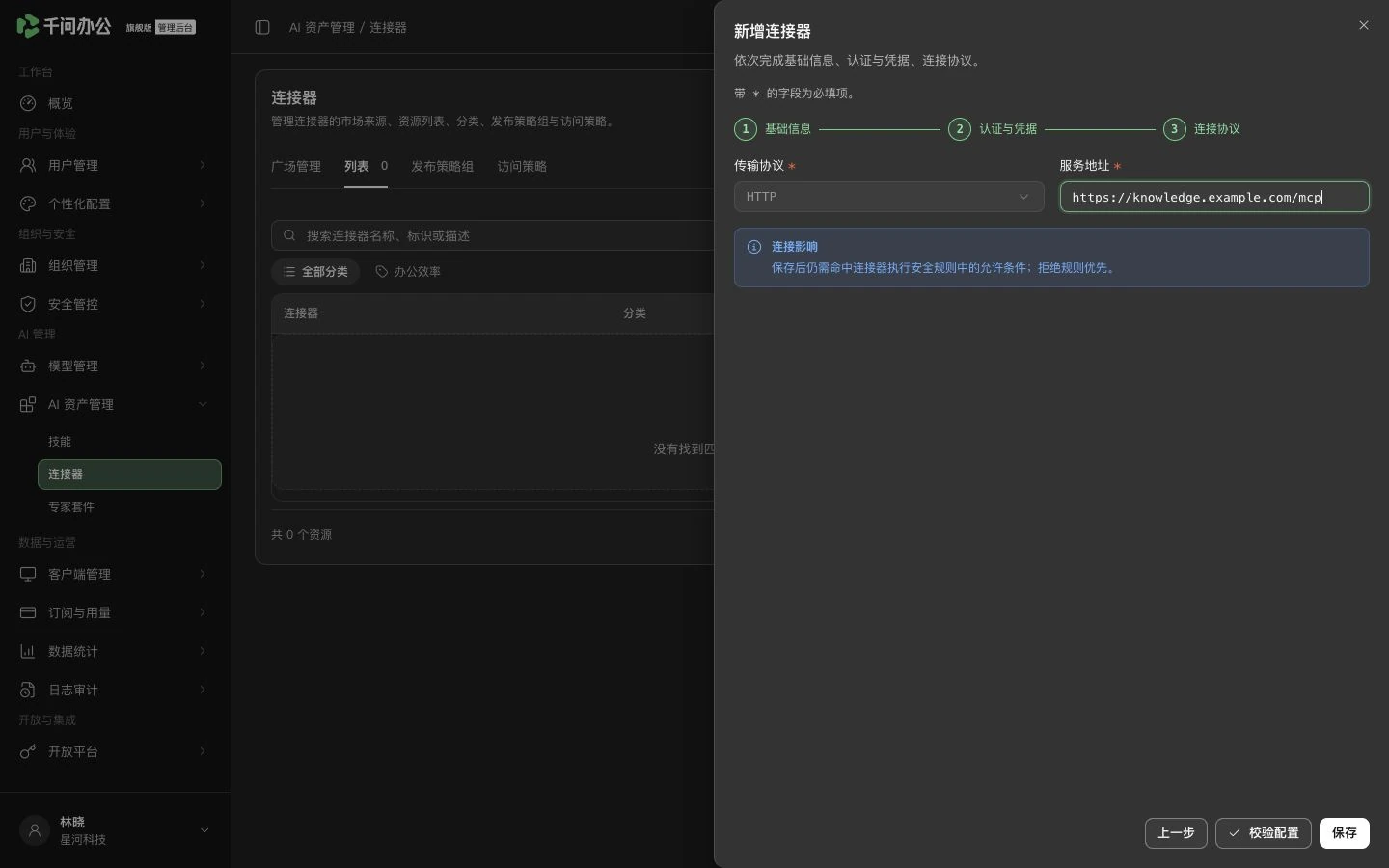Click the 用户管理 person icon
1389x868 pixels.
(x=28, y=165)
